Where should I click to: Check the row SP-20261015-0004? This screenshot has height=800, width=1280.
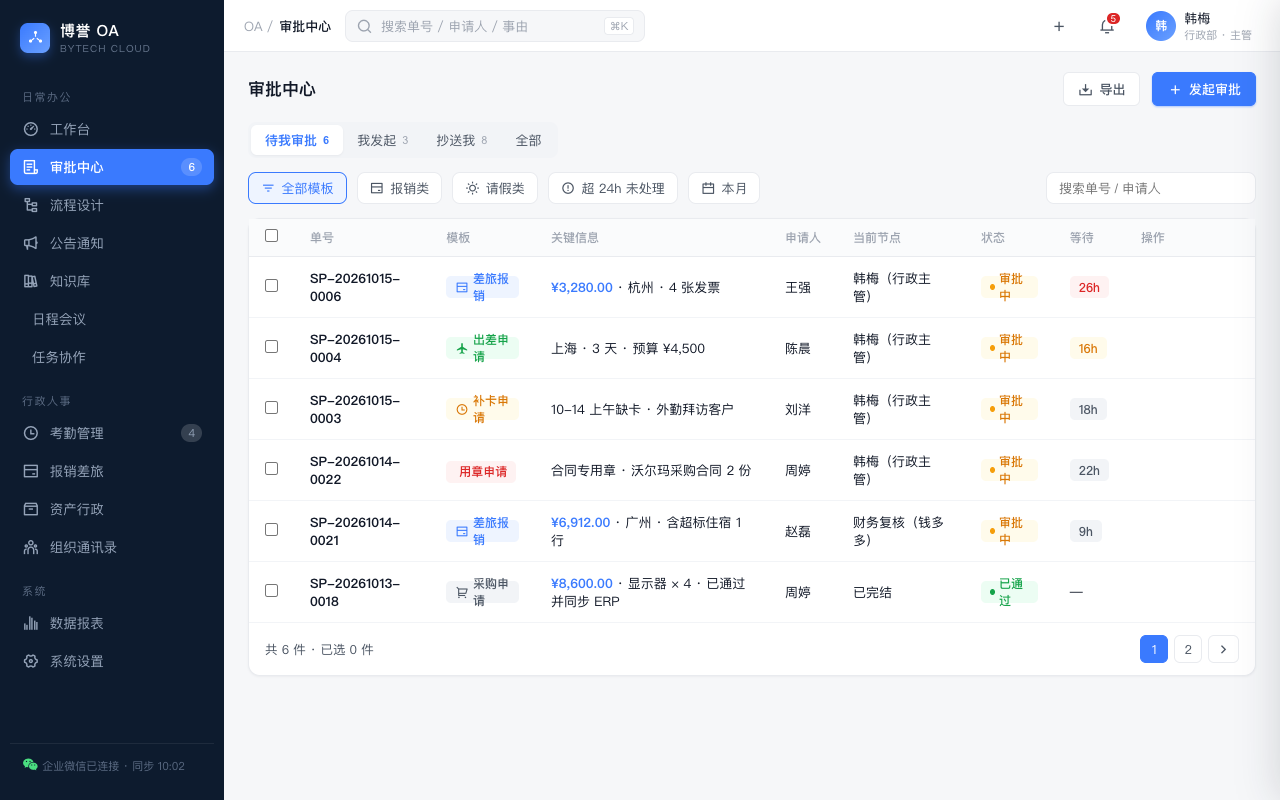271,346
